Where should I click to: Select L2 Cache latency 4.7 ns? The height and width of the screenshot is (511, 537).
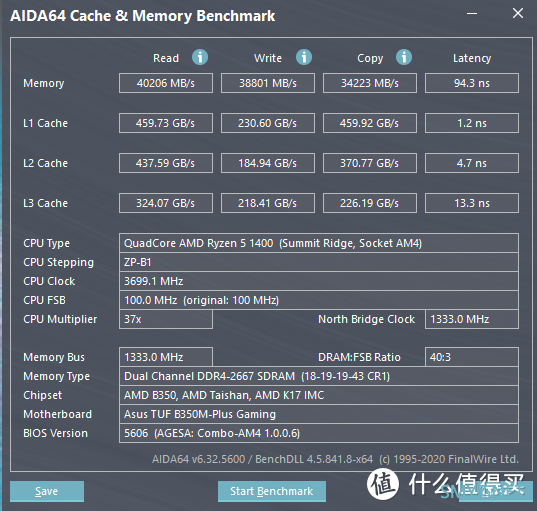(x=472, y=163)
